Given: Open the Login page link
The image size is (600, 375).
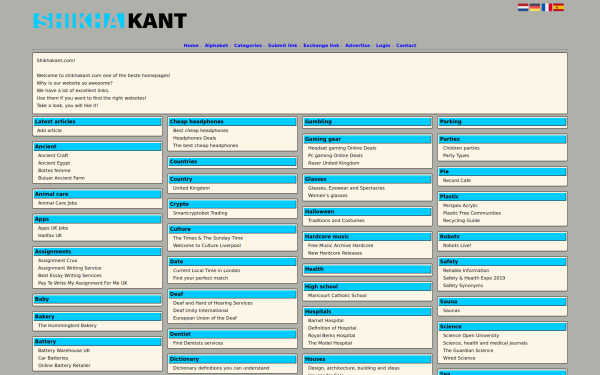Looking at the screenshot, I should (383, 45).
